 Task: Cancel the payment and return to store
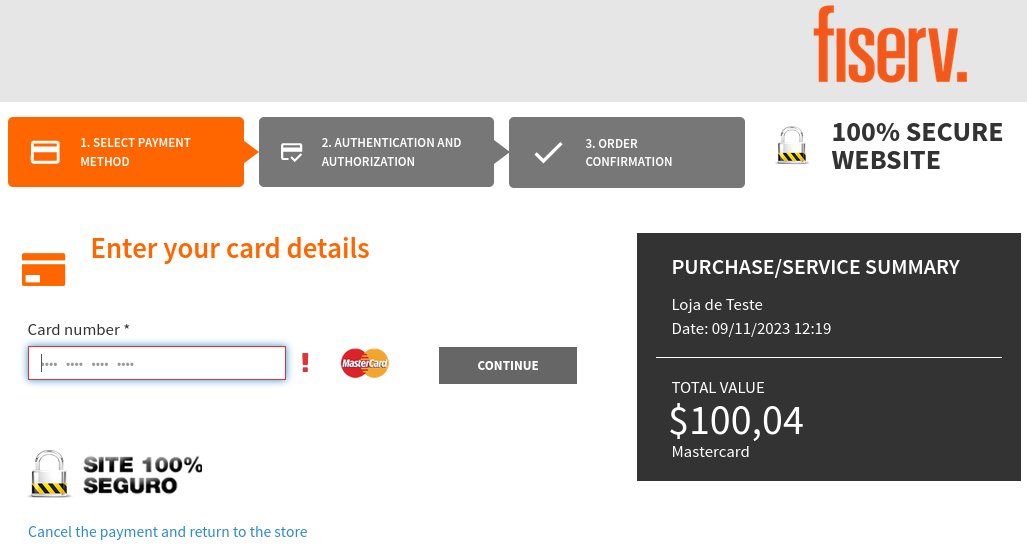coord(168,531)
